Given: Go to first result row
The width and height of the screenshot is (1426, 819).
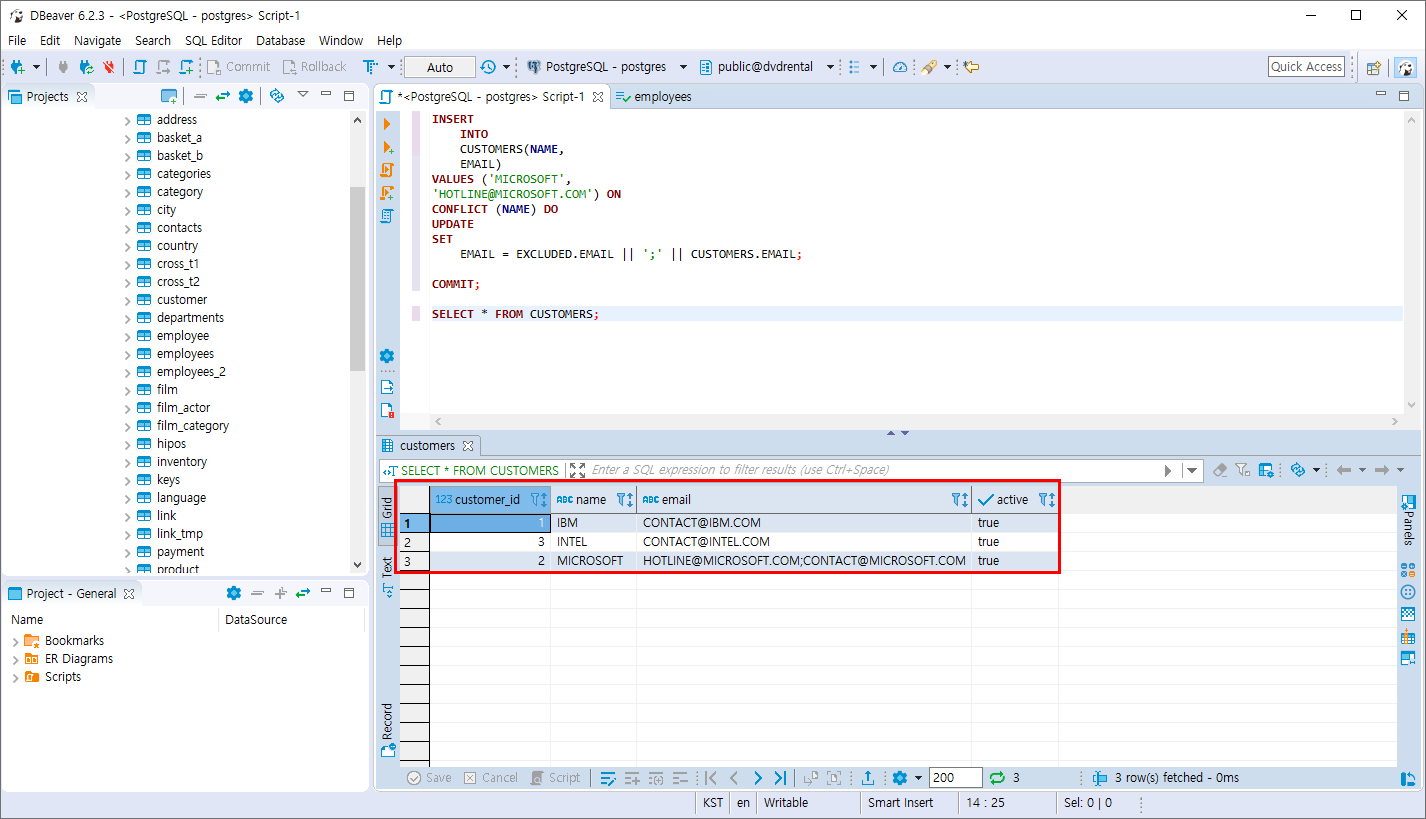Looking at the screenshot, I should pos(711,778).
